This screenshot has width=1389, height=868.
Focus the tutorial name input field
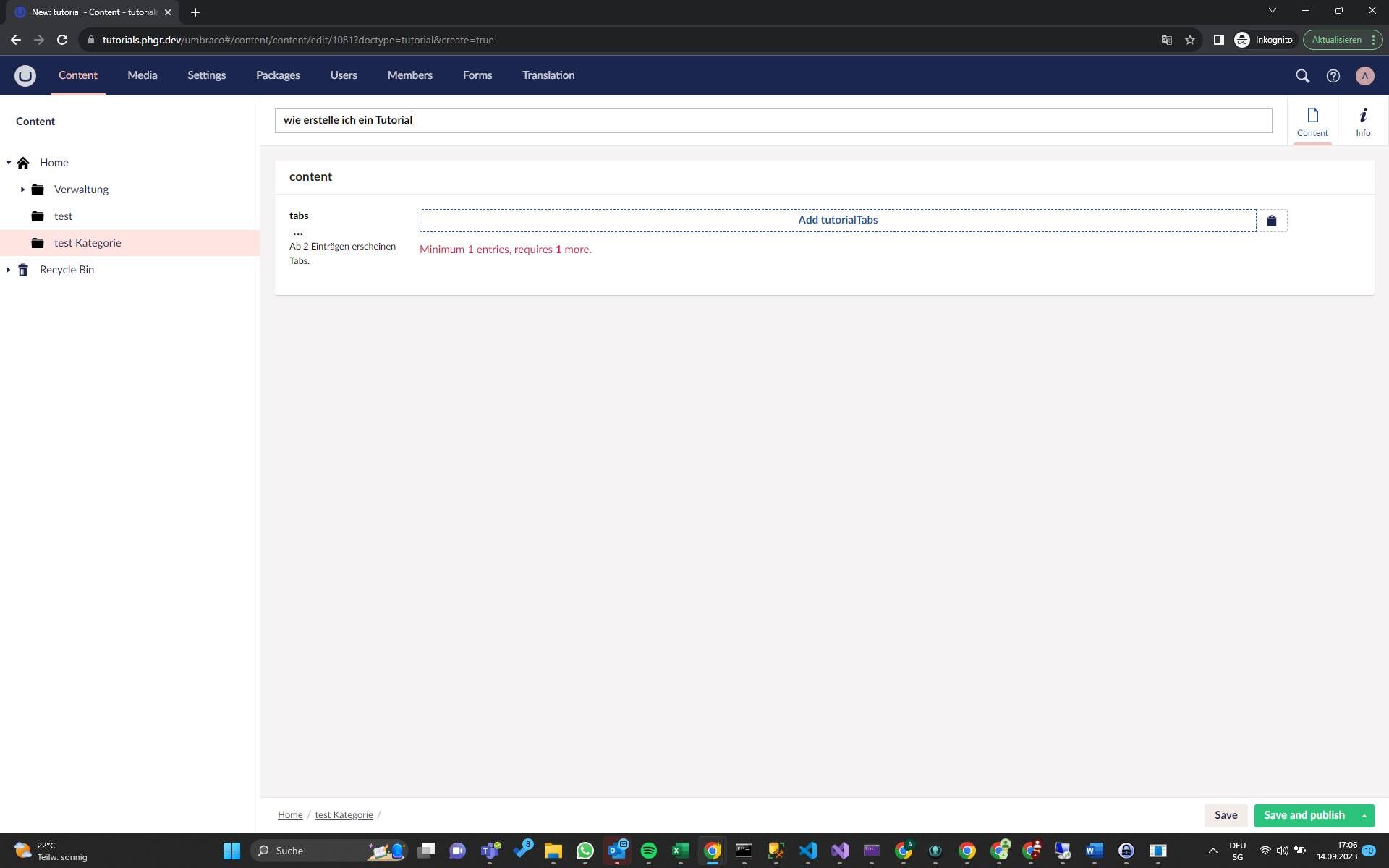pyautogui.click(x=773, y=121)
